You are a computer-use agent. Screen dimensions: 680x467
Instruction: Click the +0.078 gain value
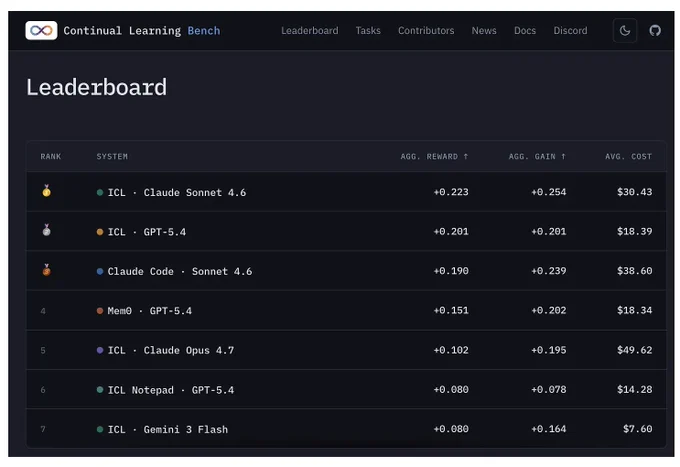549,390
